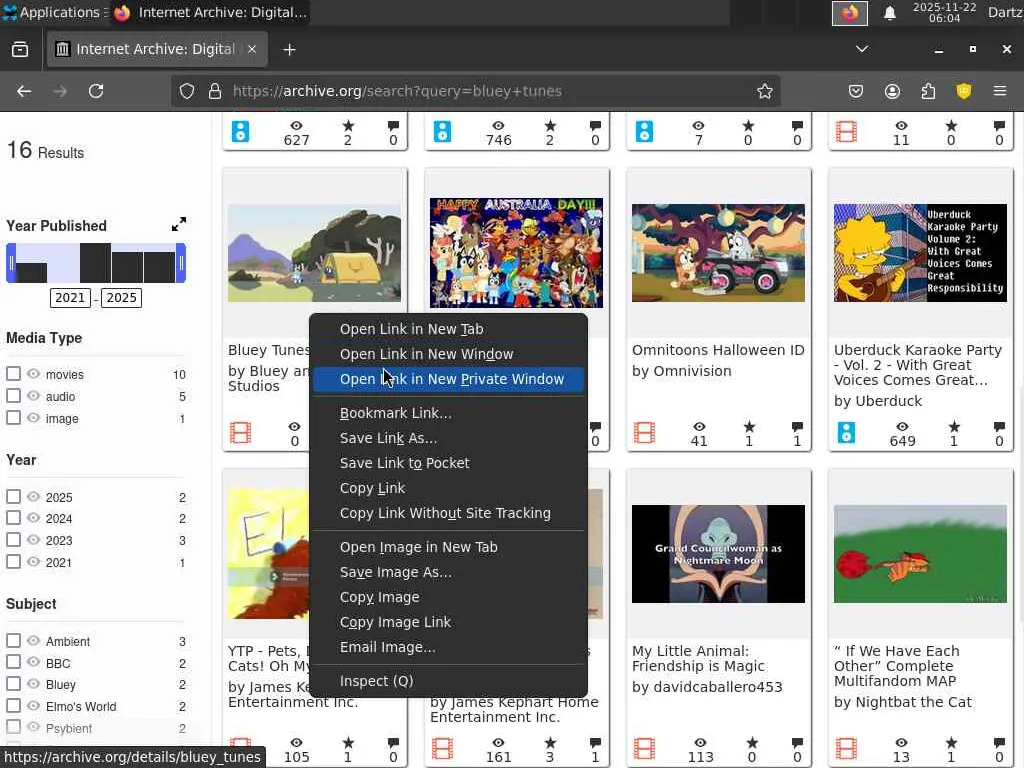The height and width of the screenshot is (768, 1024).
Task: Click the movie icon on My Little Animal card
Action: (644, 748)
